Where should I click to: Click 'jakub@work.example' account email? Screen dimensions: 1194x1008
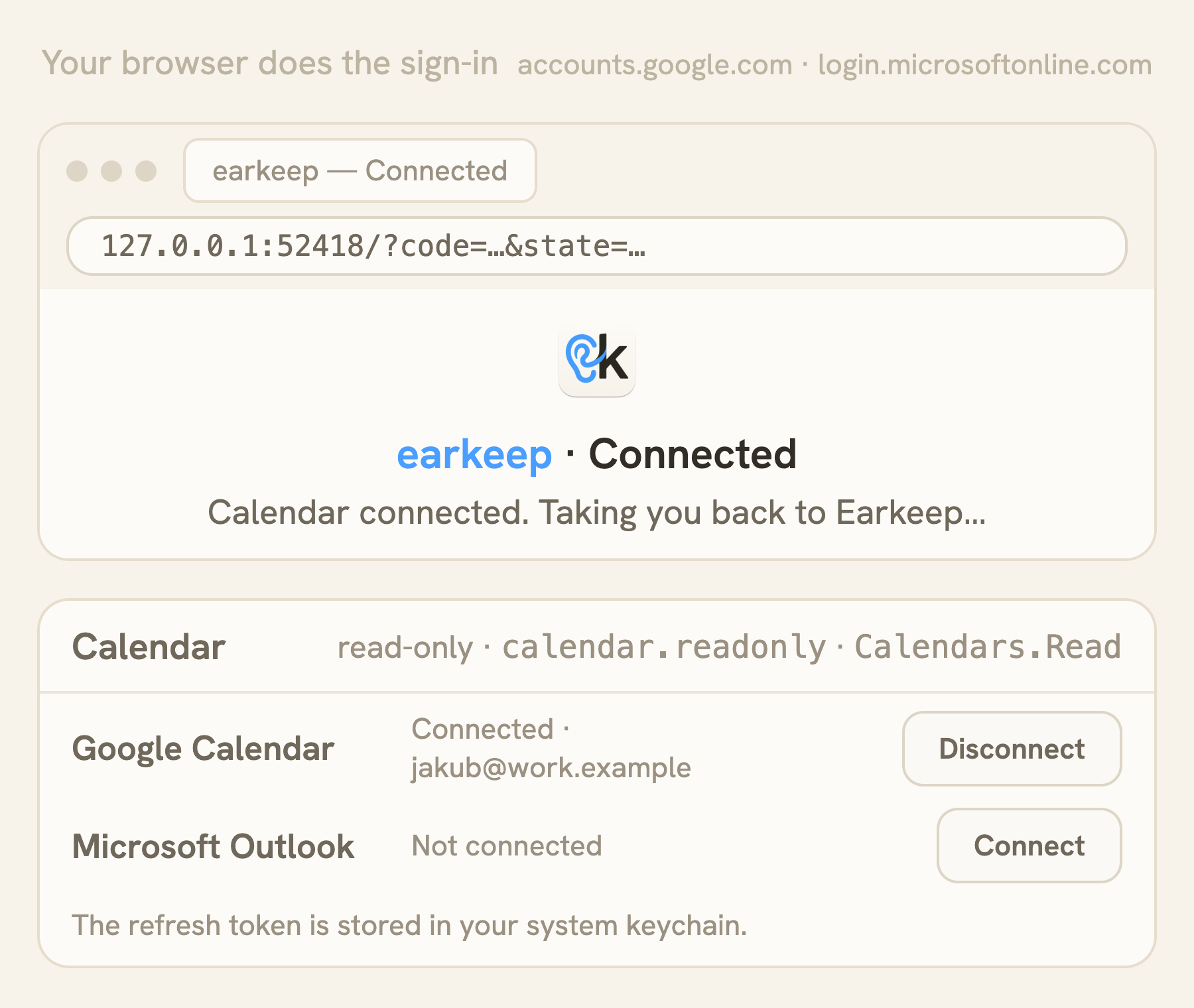coord(551,768)
